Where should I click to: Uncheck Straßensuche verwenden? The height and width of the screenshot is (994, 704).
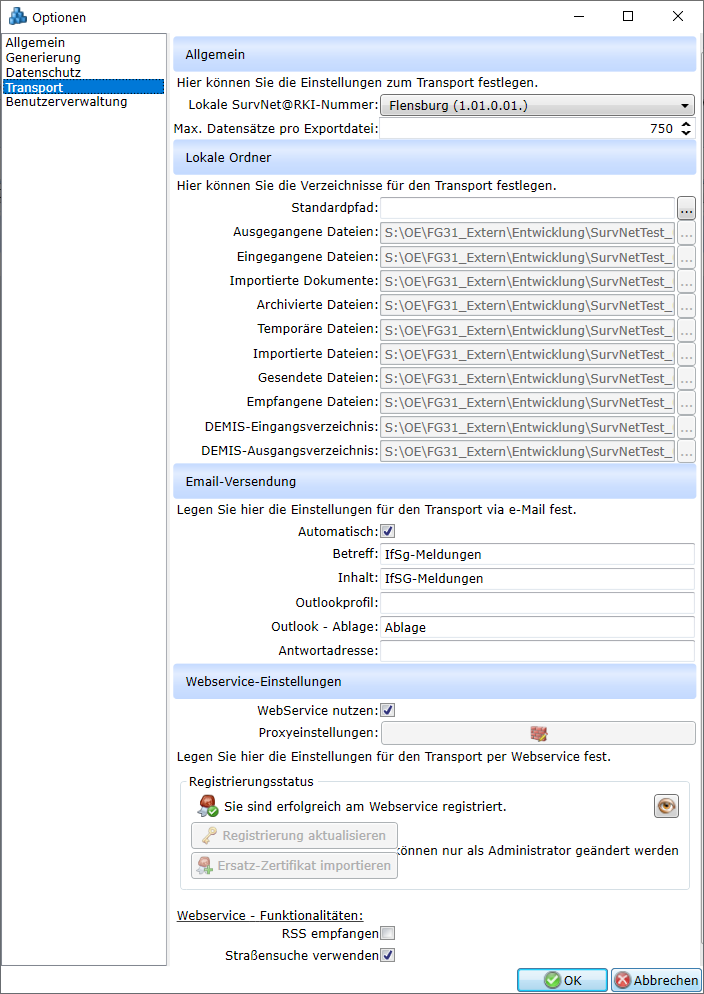388,955
